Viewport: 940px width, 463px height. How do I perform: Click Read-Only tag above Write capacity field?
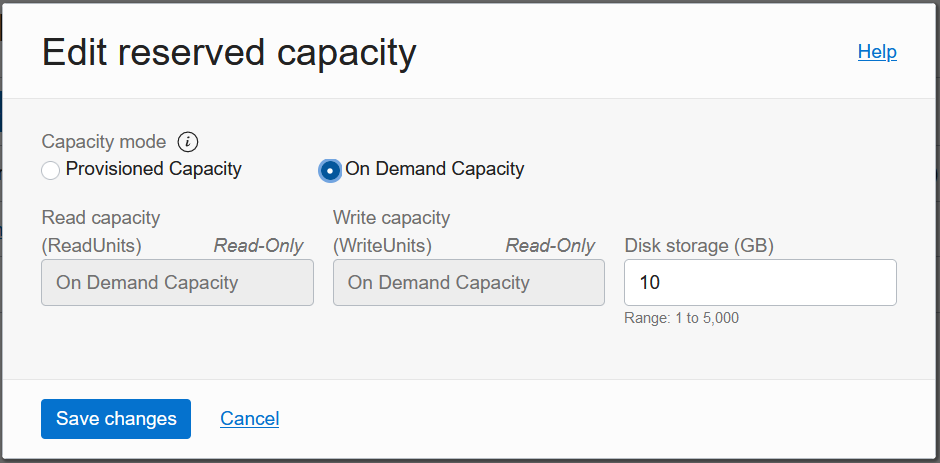[x=550, y=246]
